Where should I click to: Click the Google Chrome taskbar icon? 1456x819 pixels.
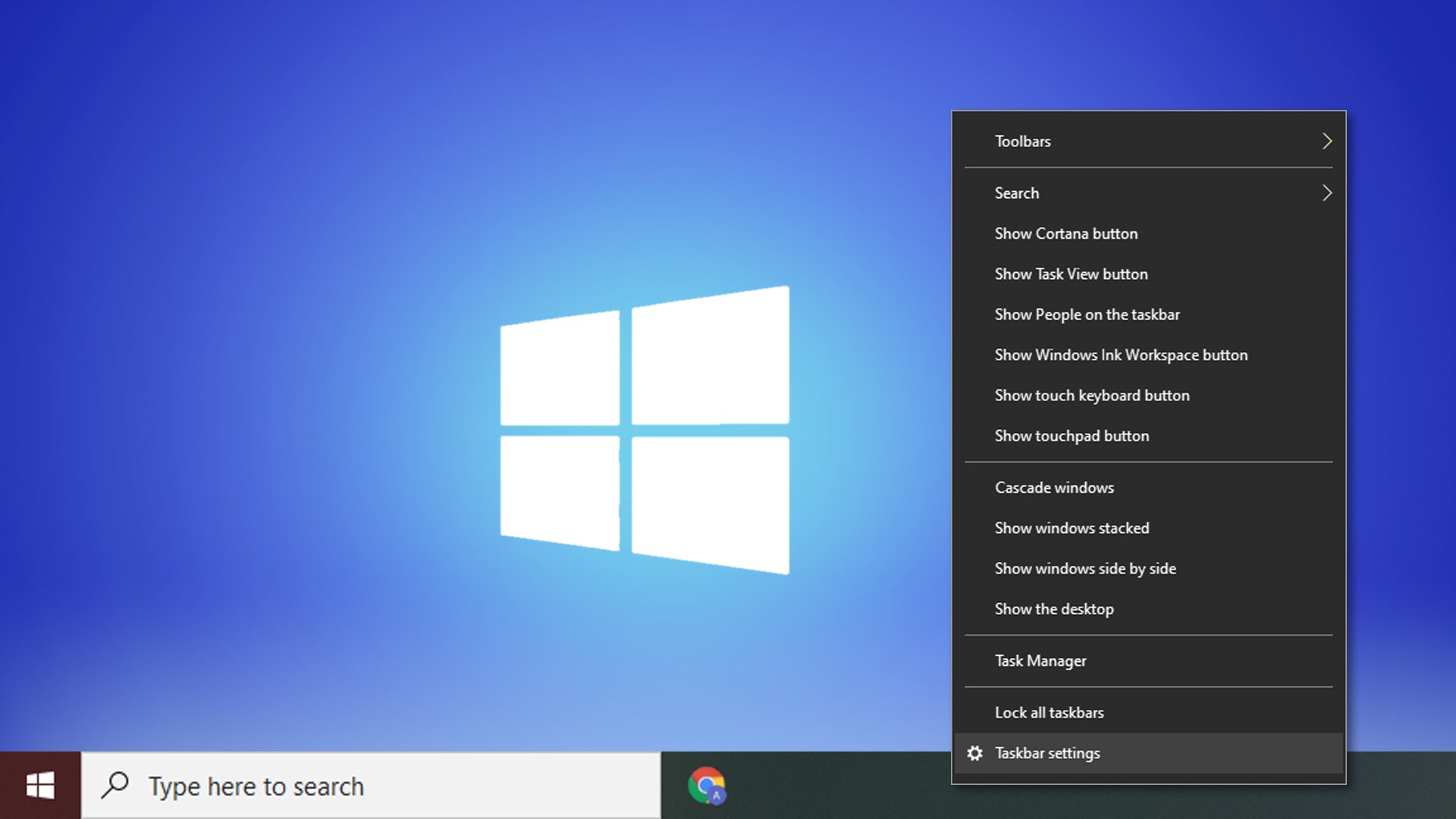click(x=706, y=785)
